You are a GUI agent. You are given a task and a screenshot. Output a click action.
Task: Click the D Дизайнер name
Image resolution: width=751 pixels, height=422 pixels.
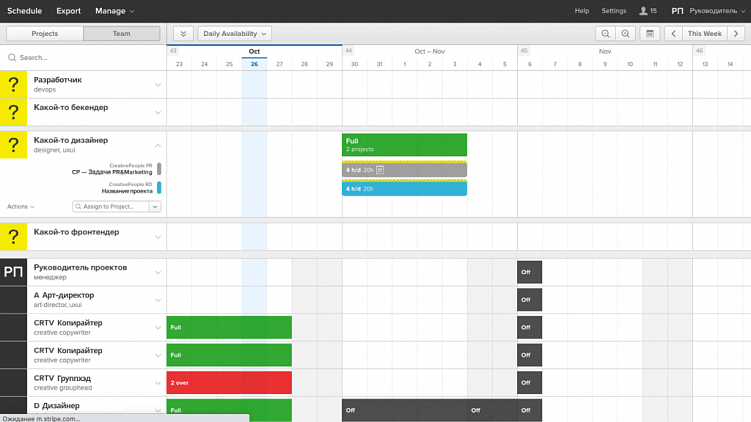pos(57,406)
